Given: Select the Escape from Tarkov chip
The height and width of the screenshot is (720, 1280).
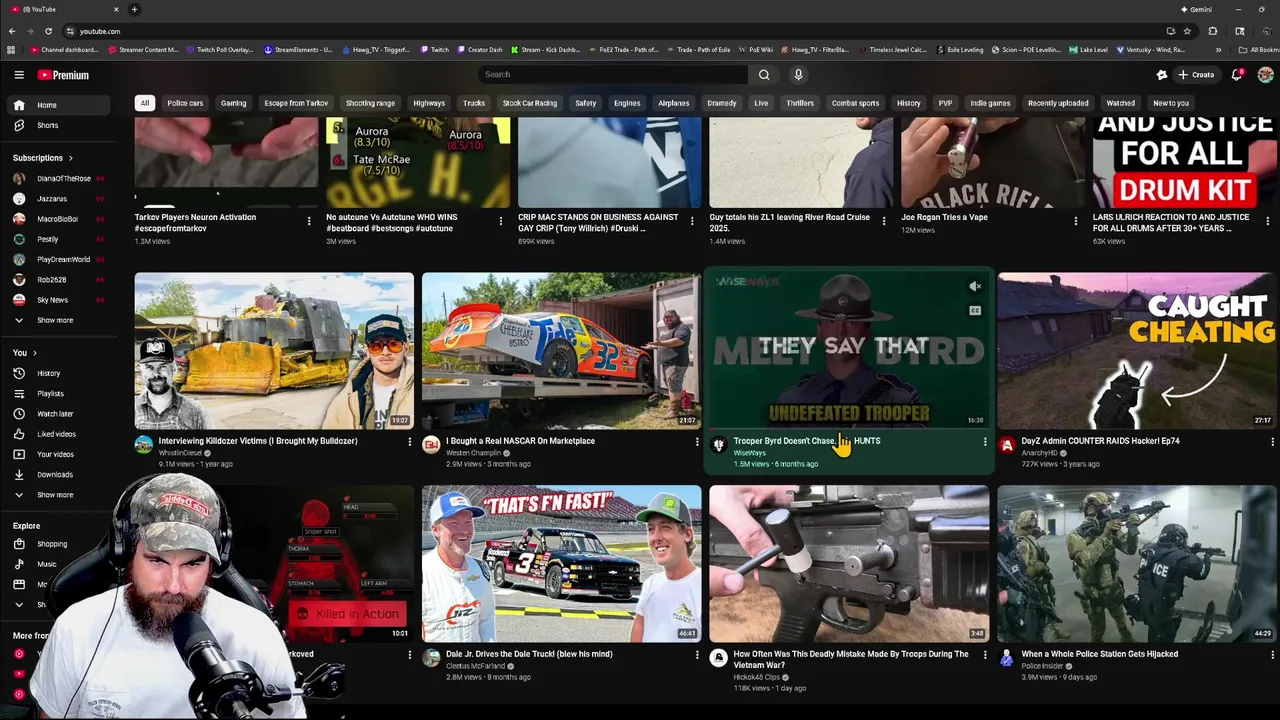Looking at the screenshot, I should pyautogui.click(x=296, y=103).
